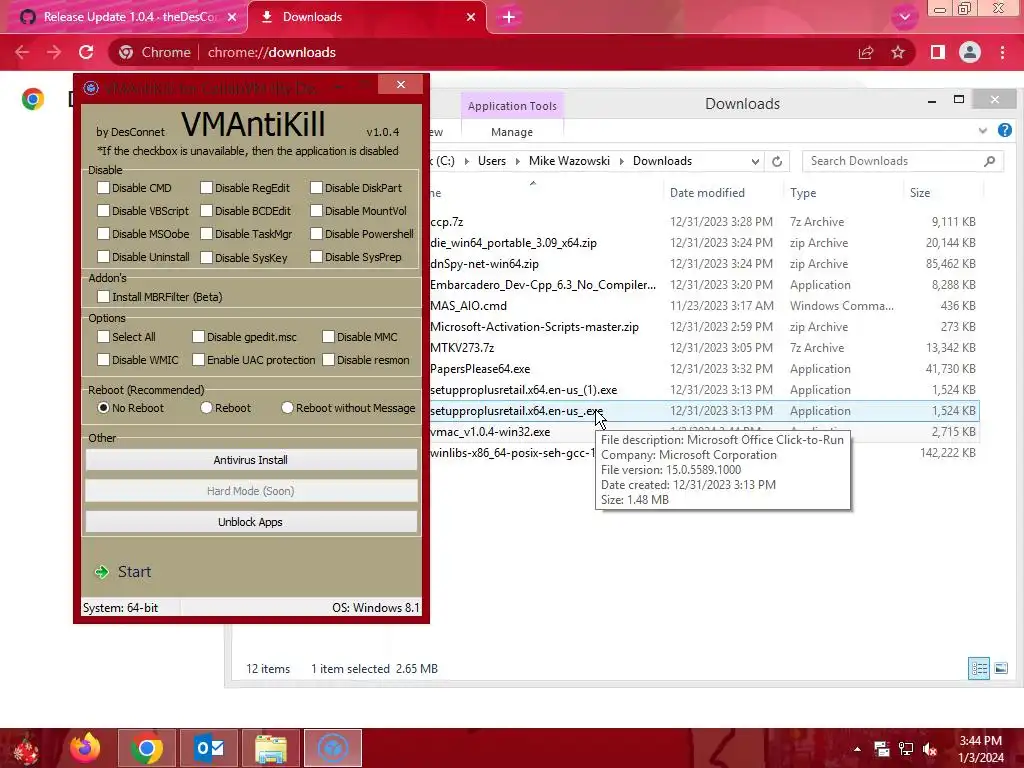Screen dimensions: 1024x768
Task: Sort by Size column header
Action: coord(920,193)
